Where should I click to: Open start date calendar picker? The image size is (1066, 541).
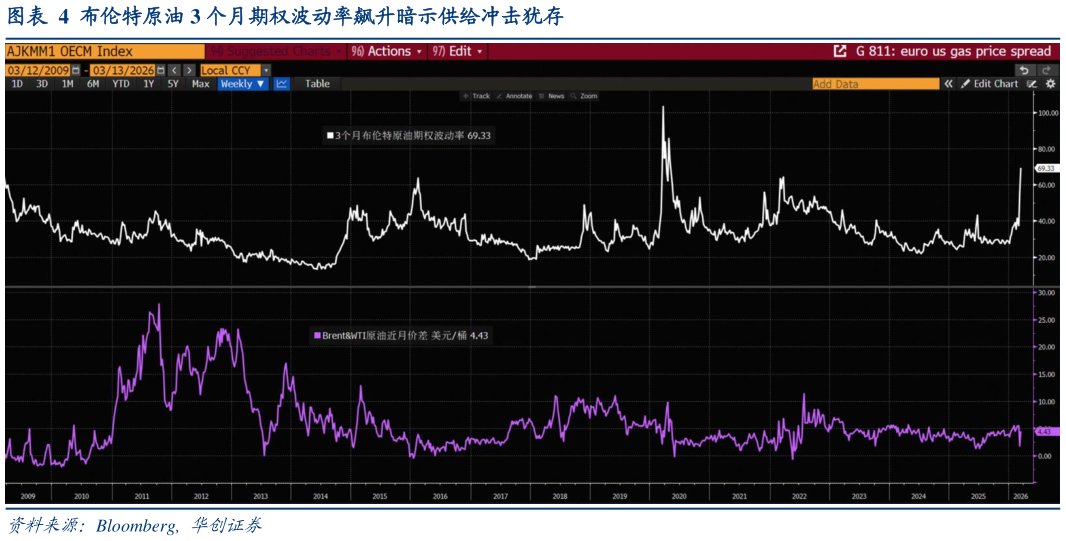[x=77, y=70]
